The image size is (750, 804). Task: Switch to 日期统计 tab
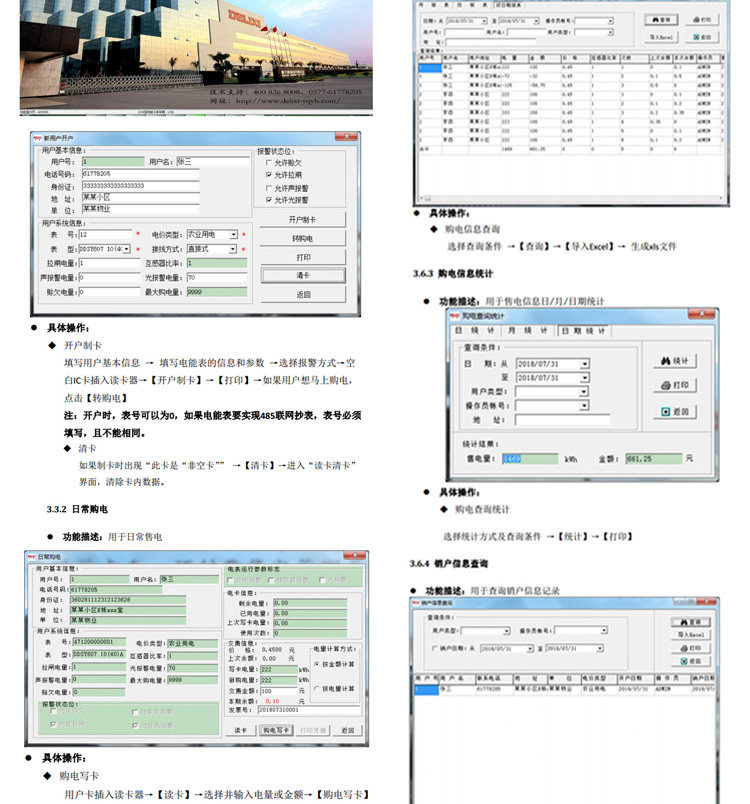583,331
